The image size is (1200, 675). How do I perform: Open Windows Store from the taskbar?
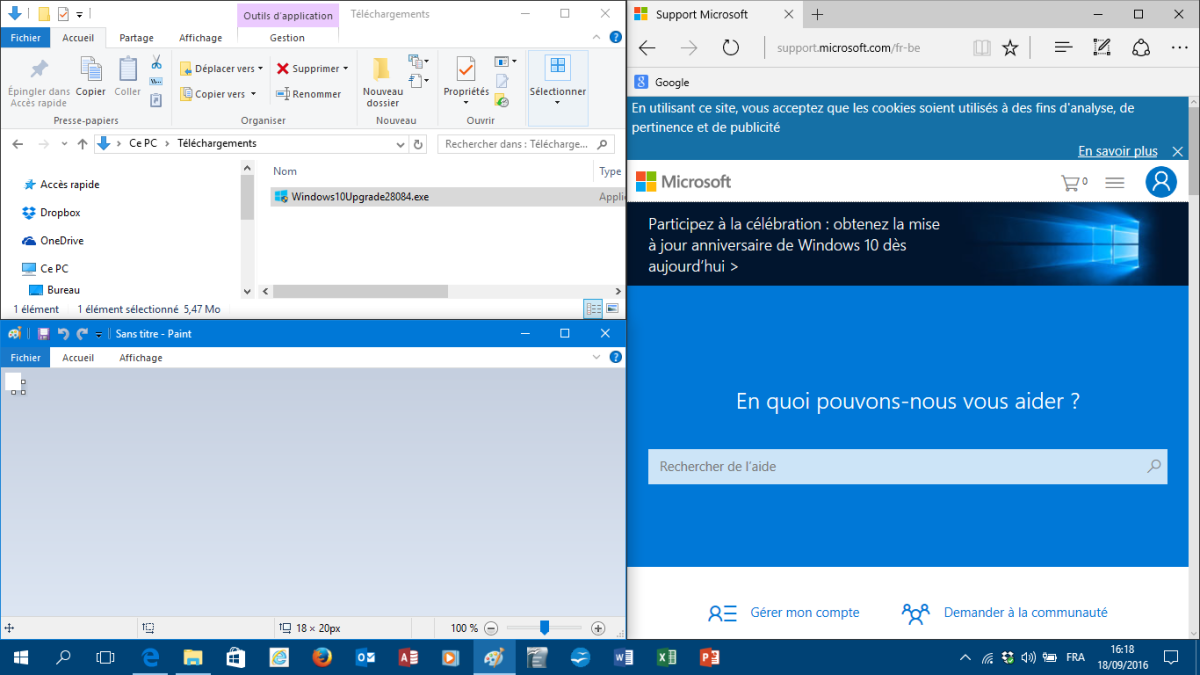pos(235,657)
